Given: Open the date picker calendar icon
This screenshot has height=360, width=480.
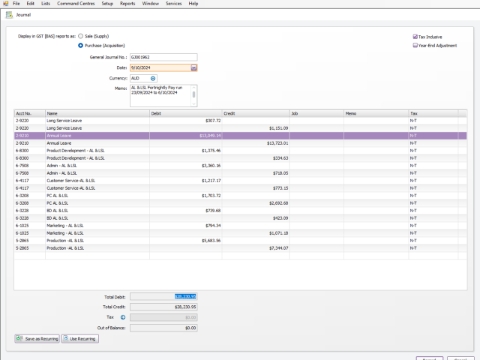Looking at the screenshot, I should [194, 68].
